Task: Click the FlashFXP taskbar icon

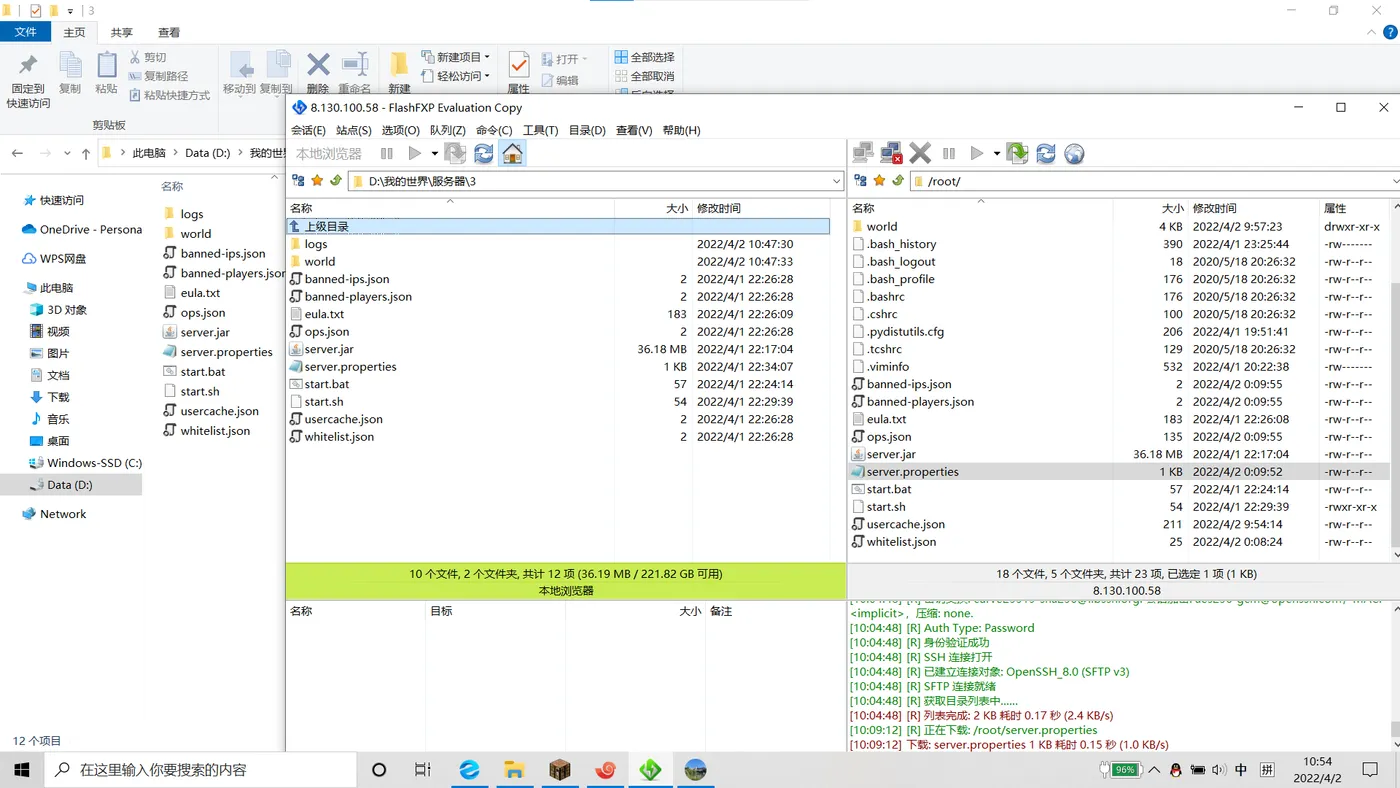Action: pyautogui.click(x=650, y=770)
